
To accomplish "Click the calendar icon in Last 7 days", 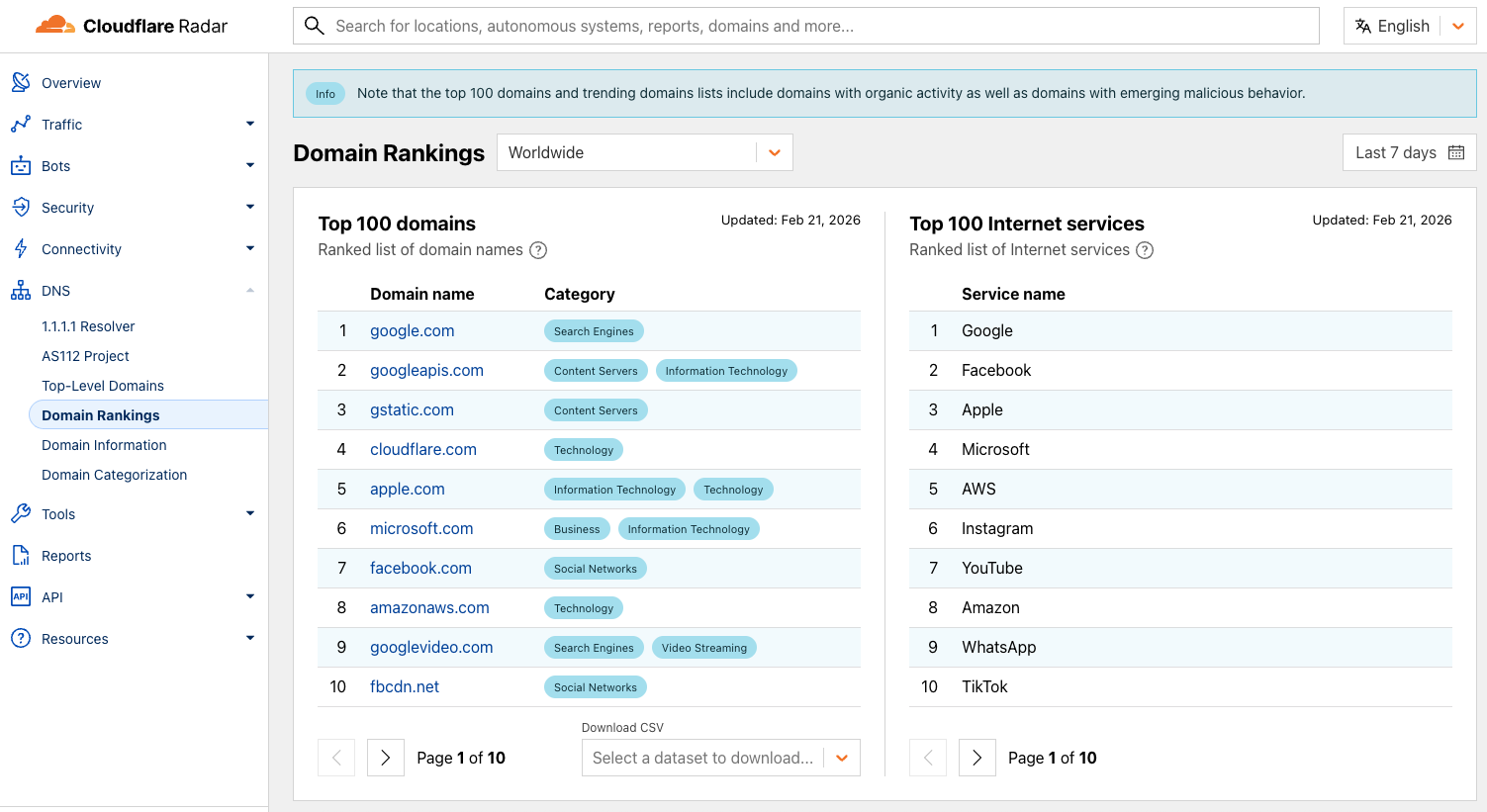I will tap(1456, 152).
